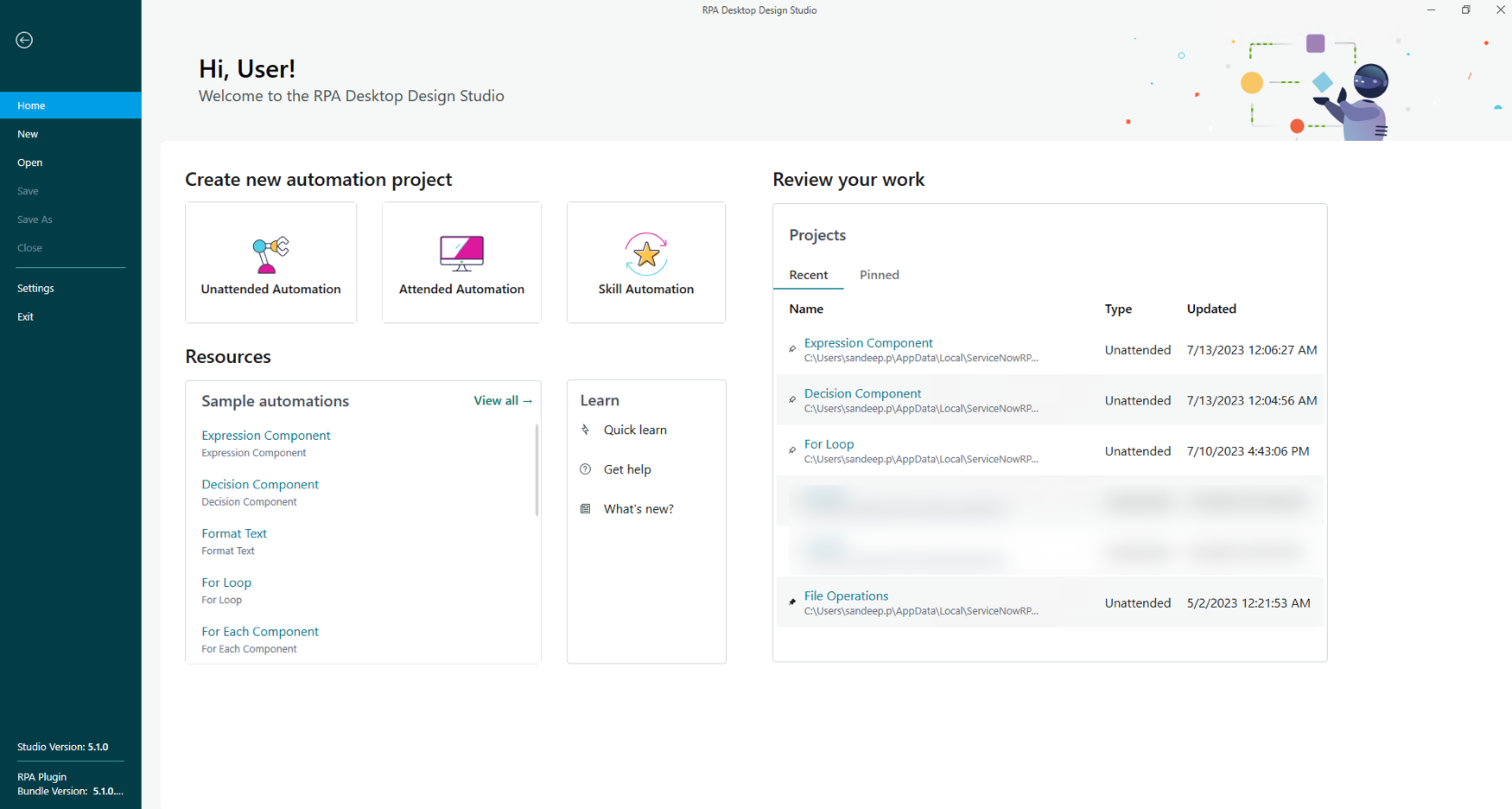Click the file path under Expression Component project
Viewport: 1512px width, 809px height.
pos(921,358)
